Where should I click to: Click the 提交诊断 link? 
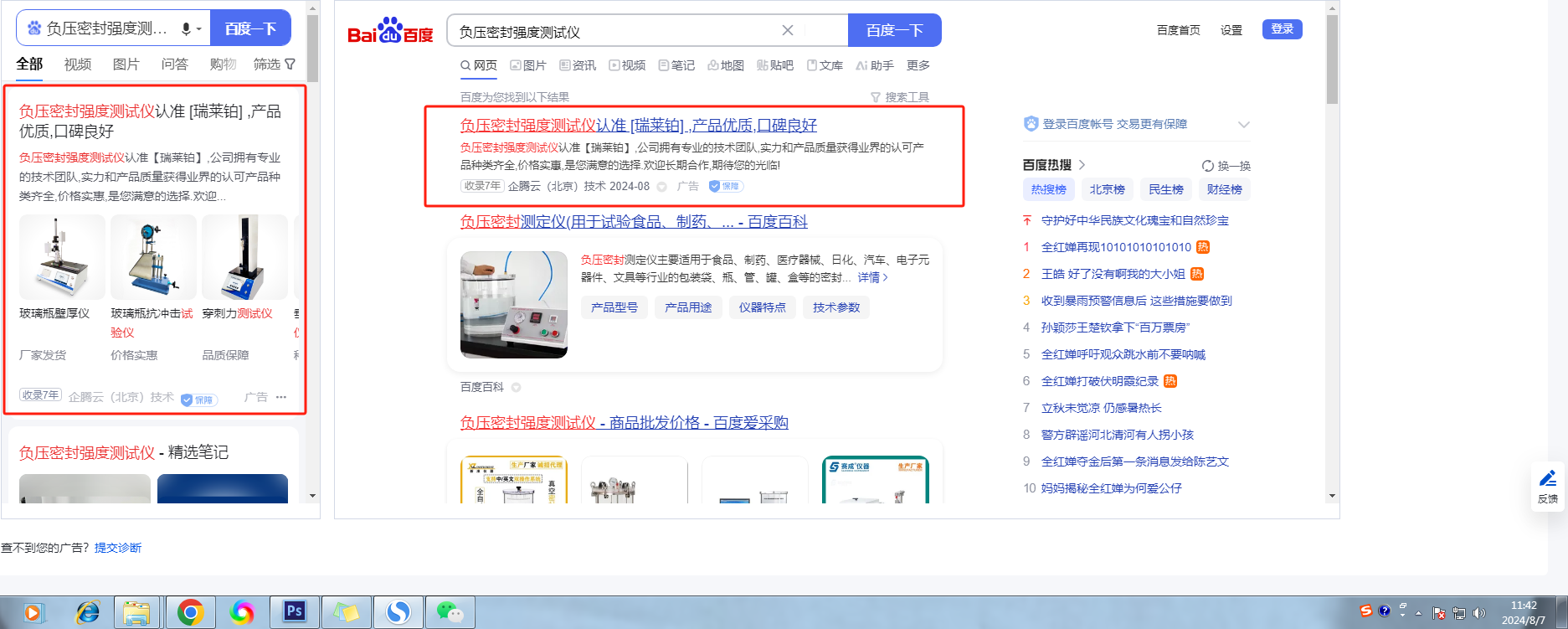point(118,548)
